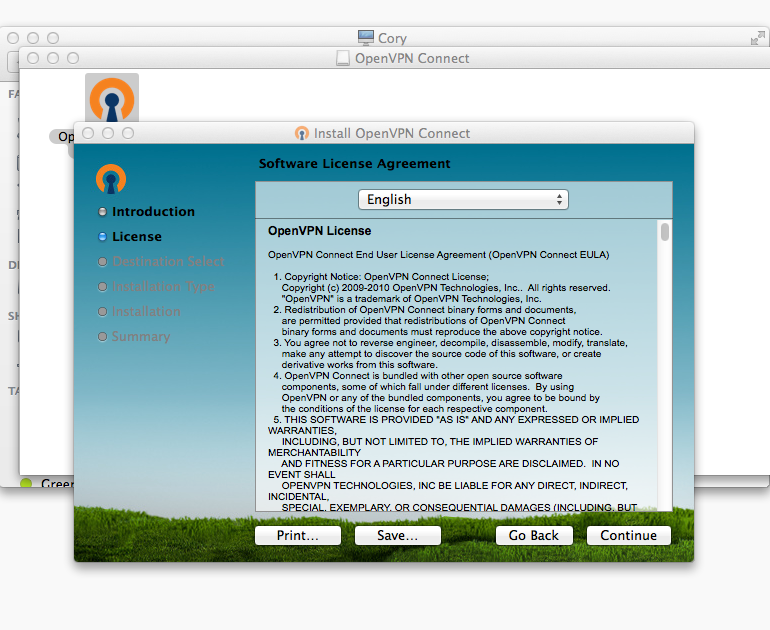This screenshot has width=770, height=630.
Task: Click the OpenVPN package icon in OpenVPN Connect window
Action: (x=112, y=99)
